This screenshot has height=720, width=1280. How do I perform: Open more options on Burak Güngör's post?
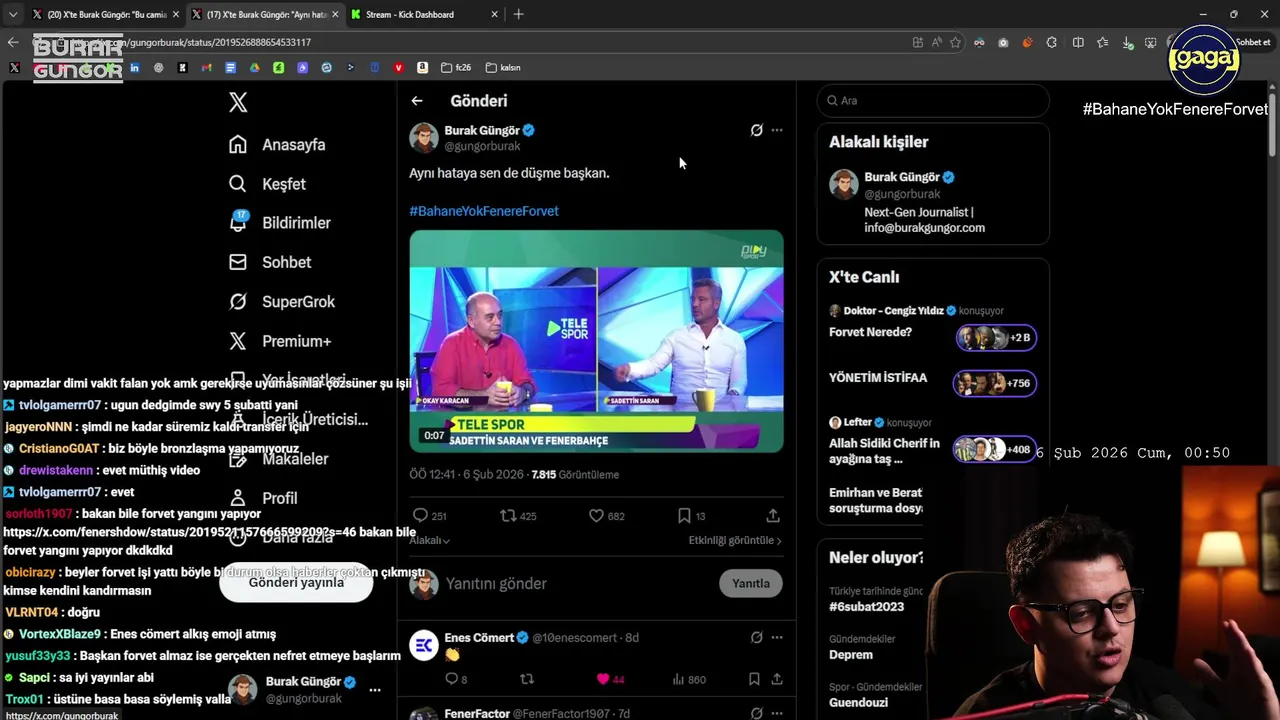coord(777,130)
